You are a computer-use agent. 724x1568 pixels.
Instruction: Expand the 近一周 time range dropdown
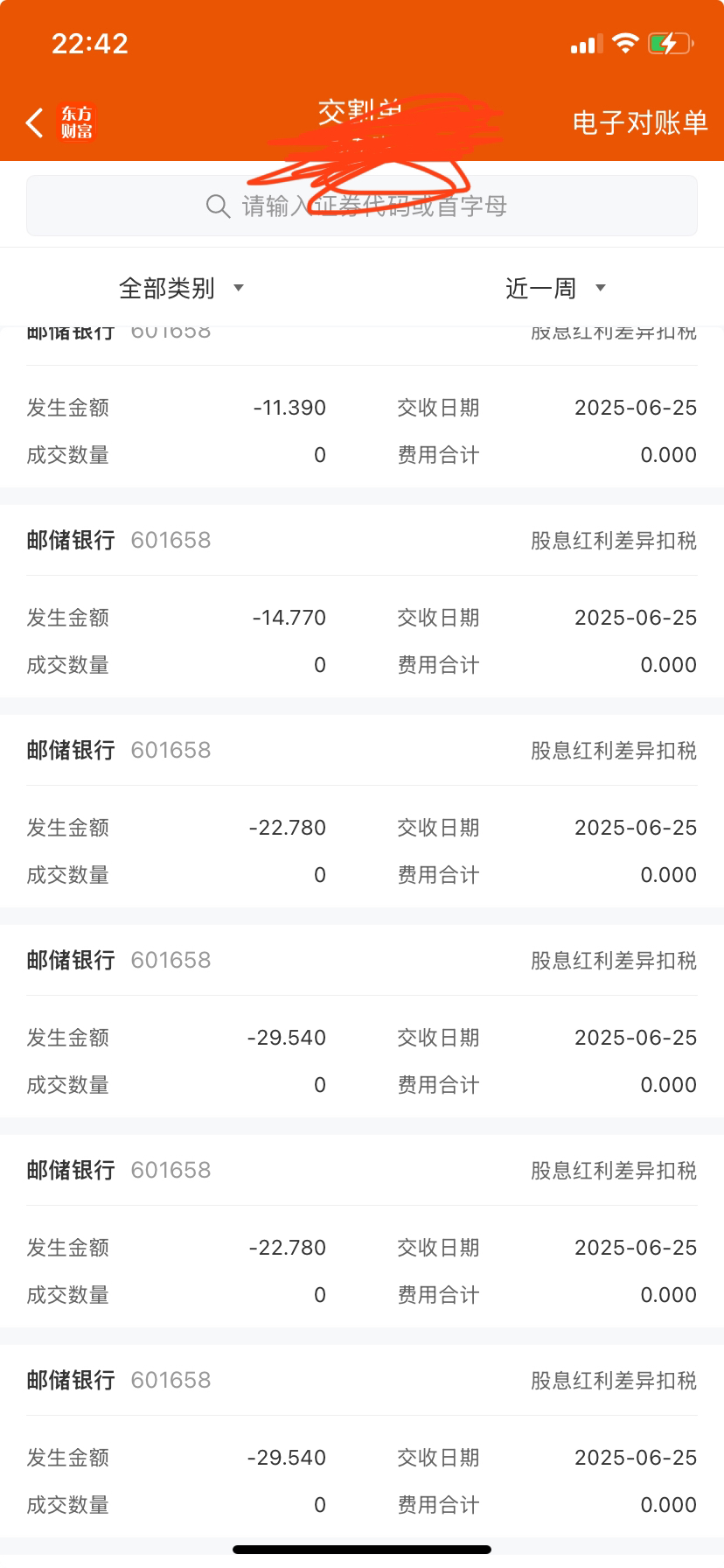555,288
